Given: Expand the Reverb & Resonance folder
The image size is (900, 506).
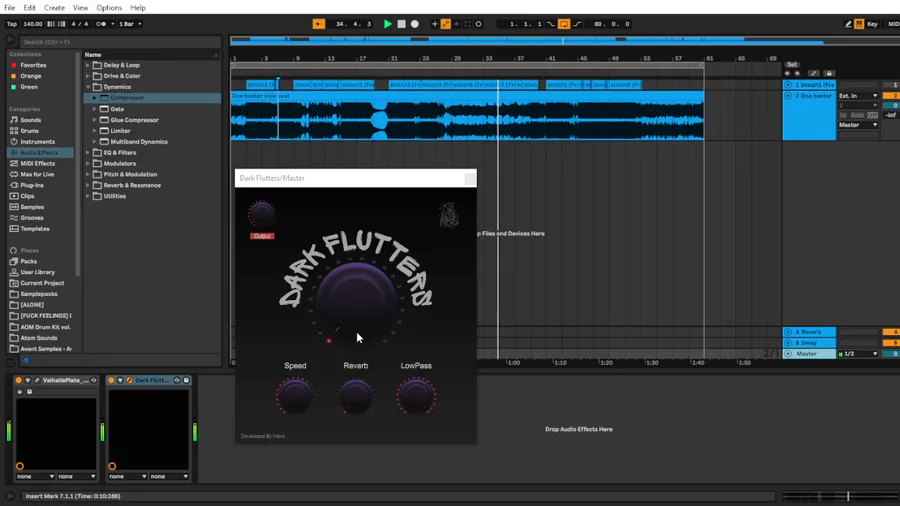Looking at the screenshot, I should (88, 185).
